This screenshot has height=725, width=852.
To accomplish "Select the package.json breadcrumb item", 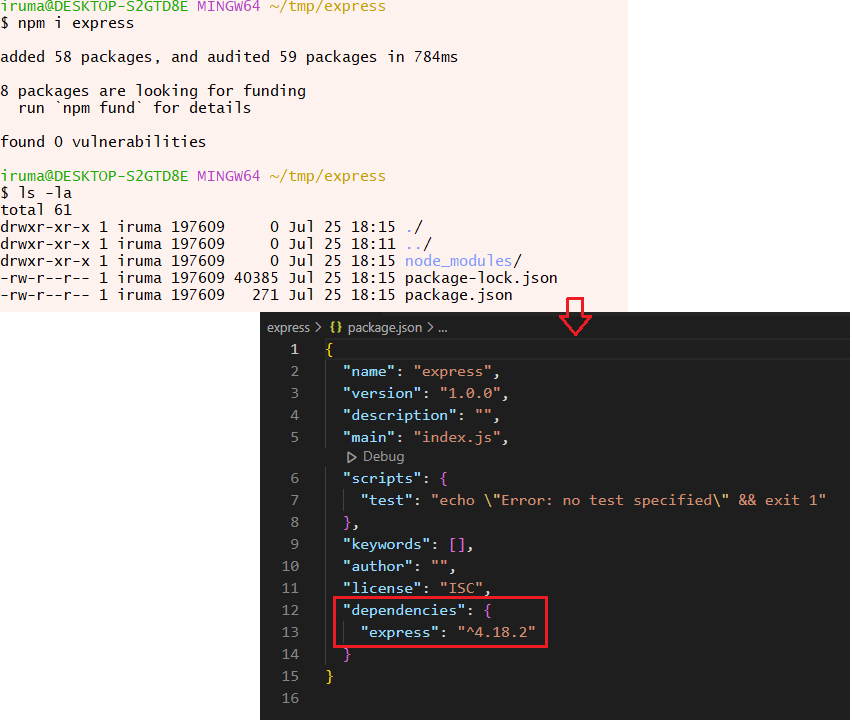I will point(385,328).
